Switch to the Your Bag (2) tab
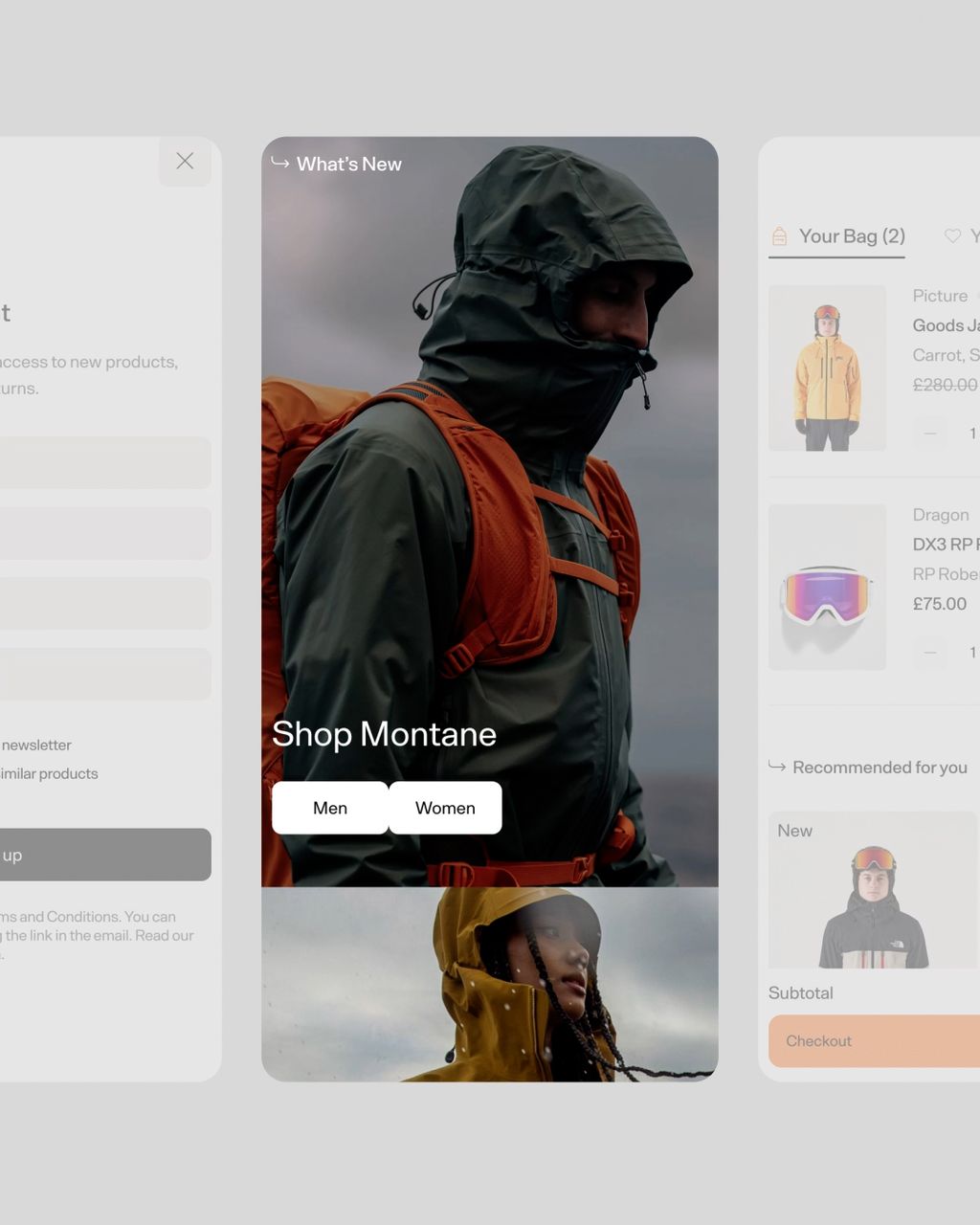This screenshot has width=980, height=1225. (x=836, y=236)
